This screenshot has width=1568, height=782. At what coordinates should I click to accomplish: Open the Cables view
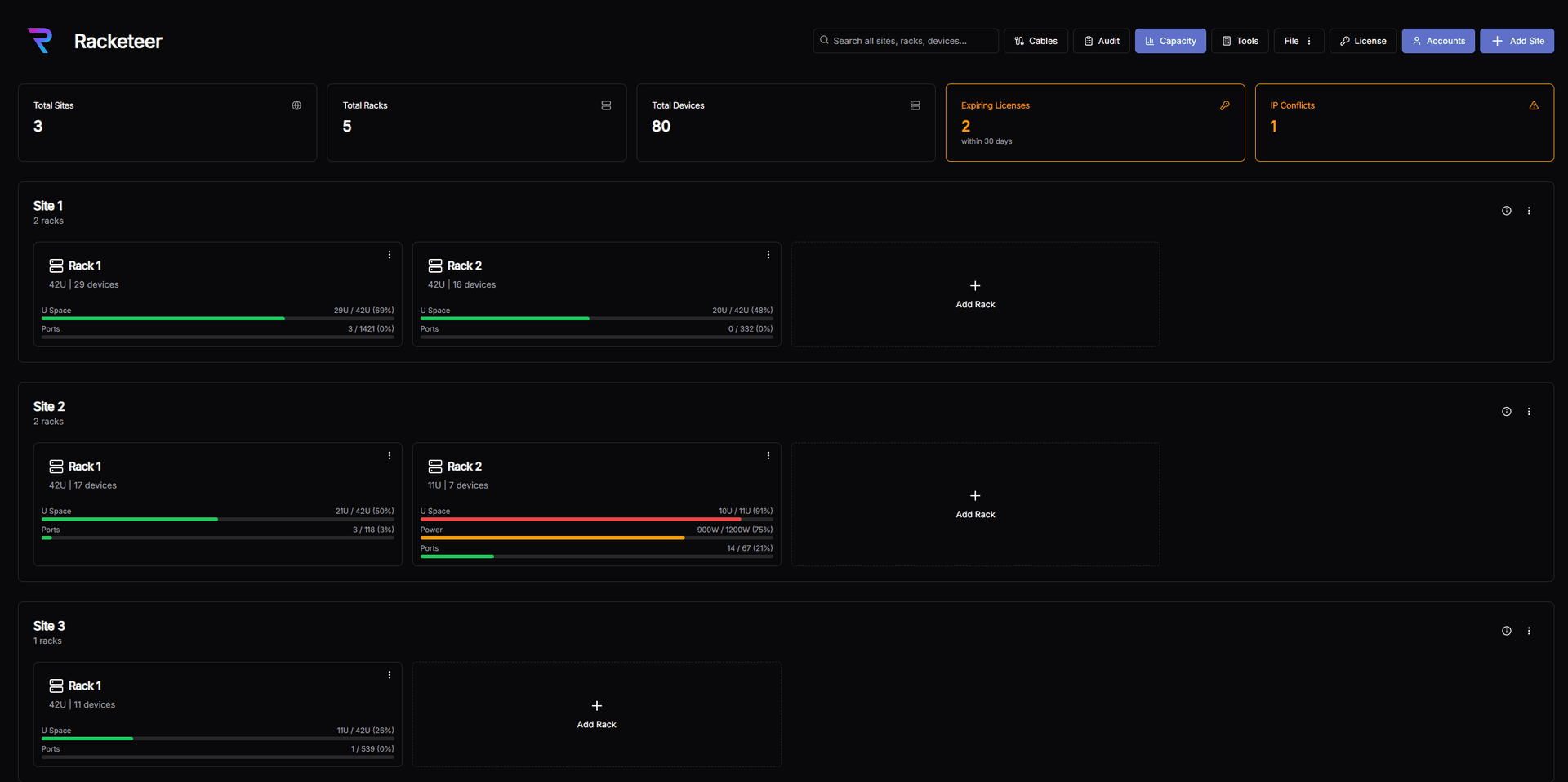pos(1035,41)
